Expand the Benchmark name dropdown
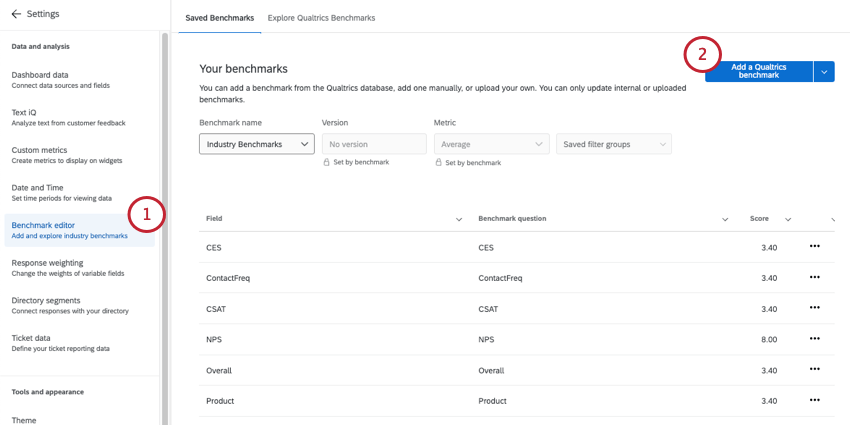This screenshot has height=425, width=850. [257, 144]
